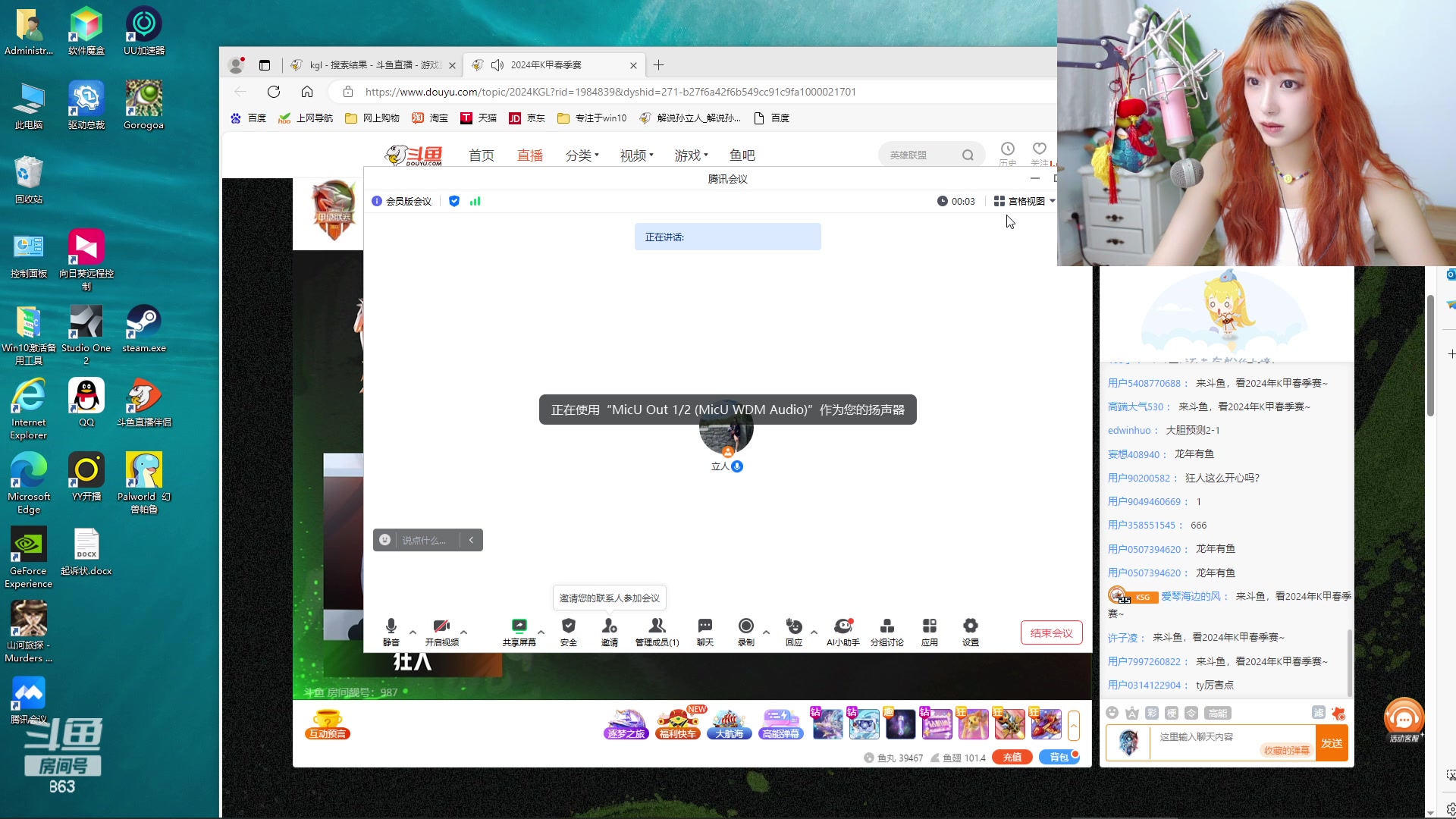Open the 应用 apps panel
Image resolution: width=1456 pixels, height=819 pixels.
click(x=930, y=632)
